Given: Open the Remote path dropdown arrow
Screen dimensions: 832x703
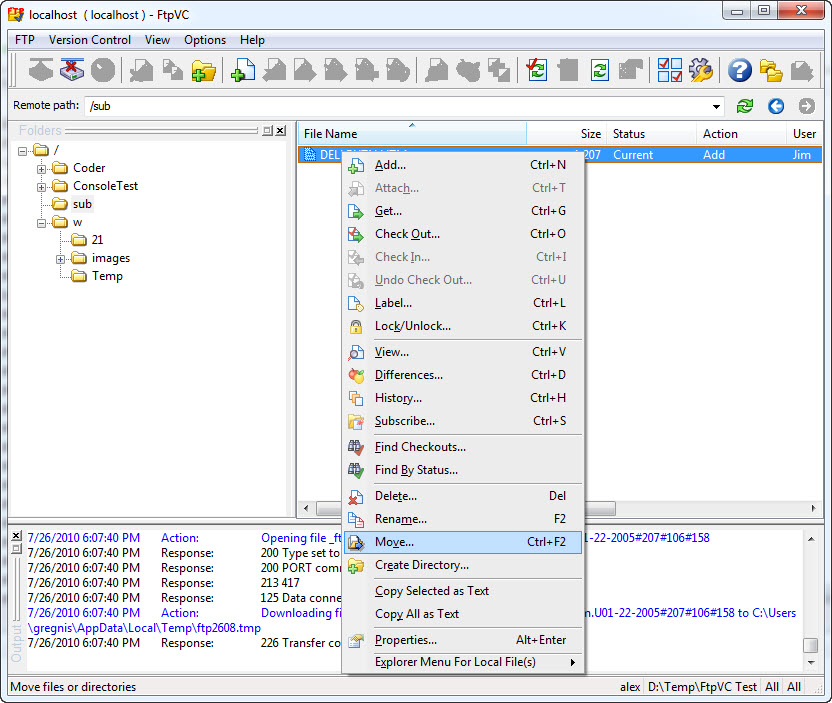Looking at the screenshot, I should [x=716, y=107].
